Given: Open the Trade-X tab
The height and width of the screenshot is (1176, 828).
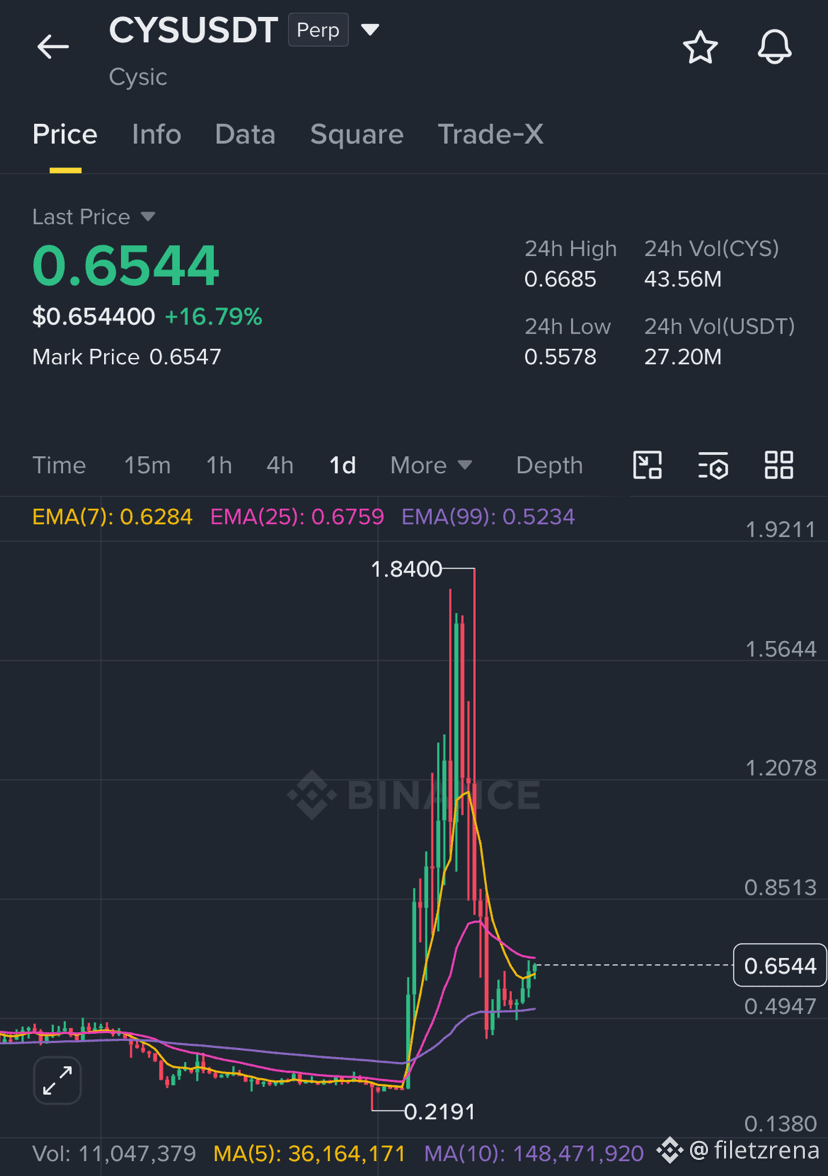Looking at the screenshot, I should pyautogui.click(x=490, y=135).
